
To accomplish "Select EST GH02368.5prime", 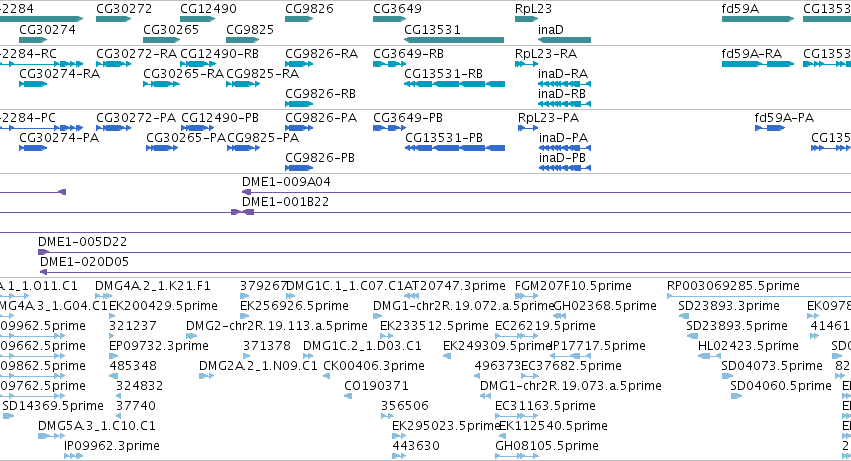I will 605,306.
